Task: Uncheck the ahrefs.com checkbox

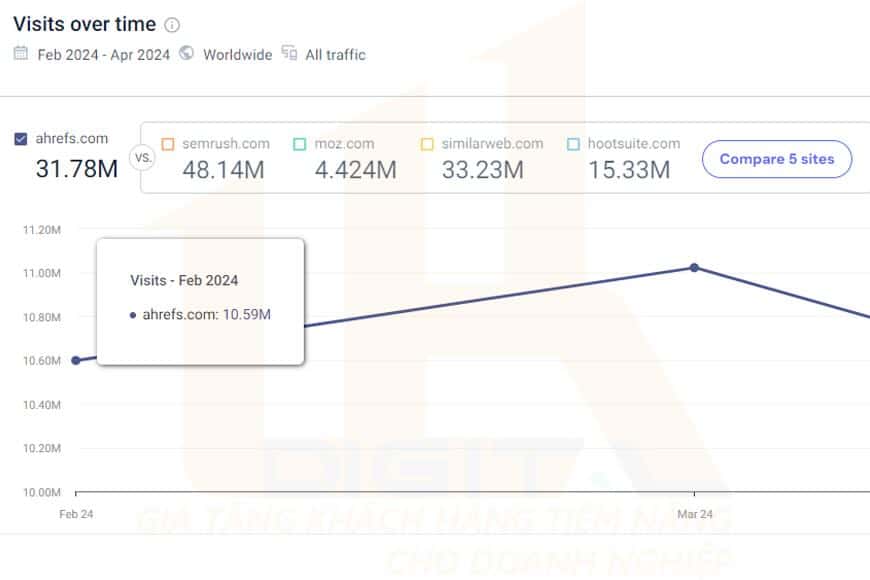Action: point(21,139)
